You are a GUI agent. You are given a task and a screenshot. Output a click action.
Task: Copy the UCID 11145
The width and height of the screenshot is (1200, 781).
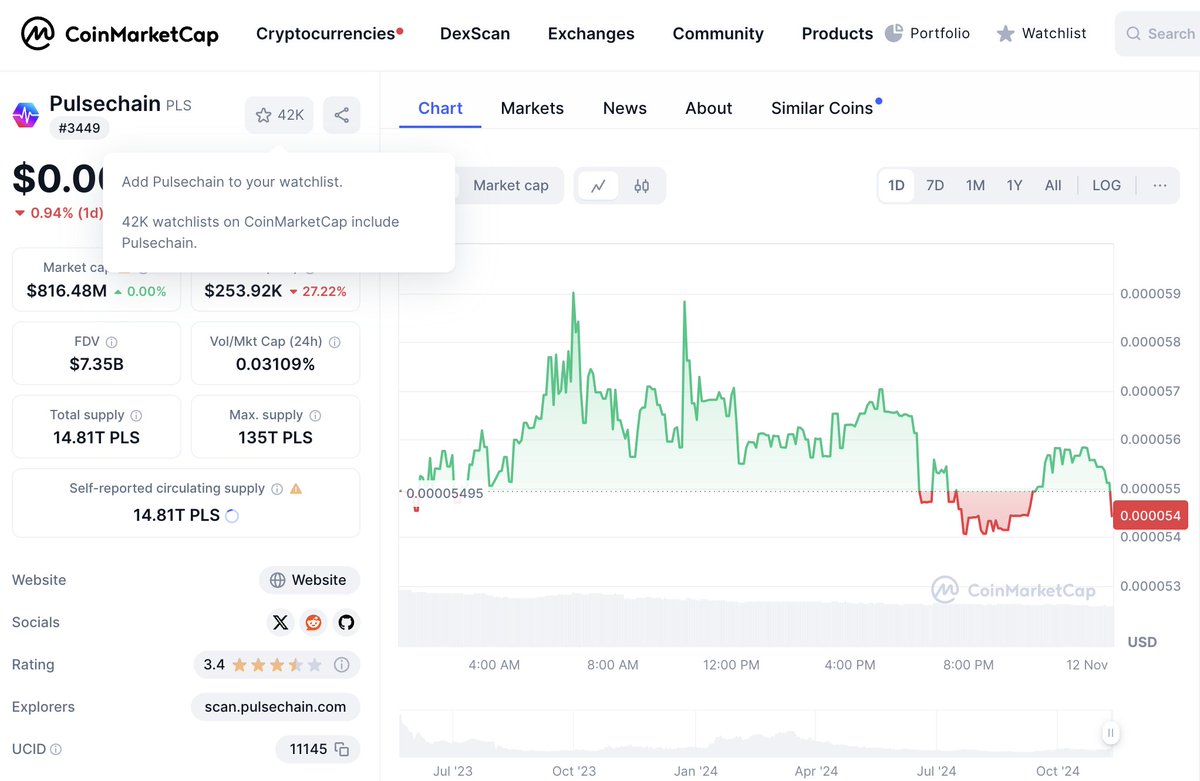pos(340,748)
